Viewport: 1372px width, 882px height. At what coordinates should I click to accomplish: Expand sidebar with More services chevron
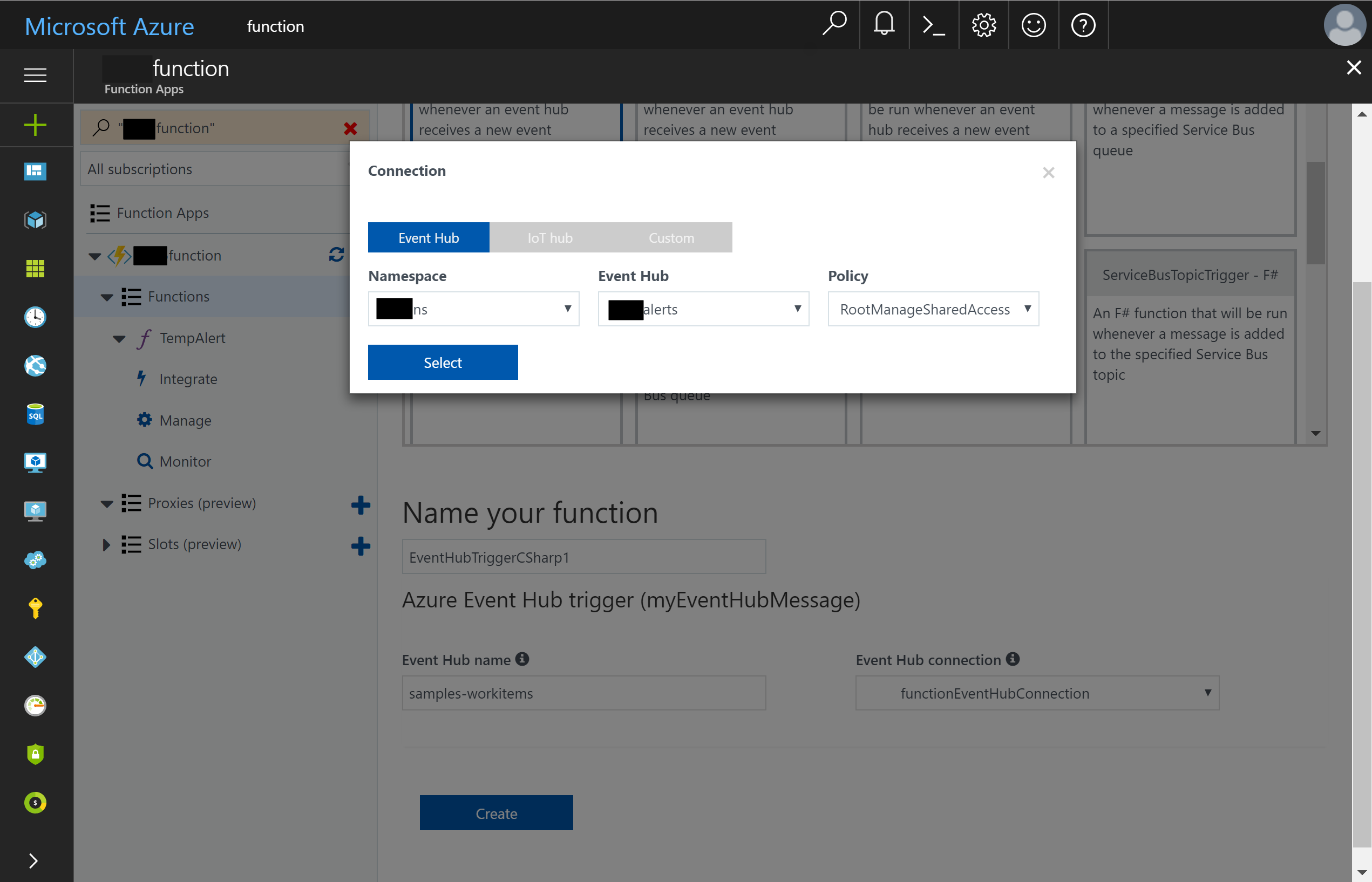[x=33, y=861]
